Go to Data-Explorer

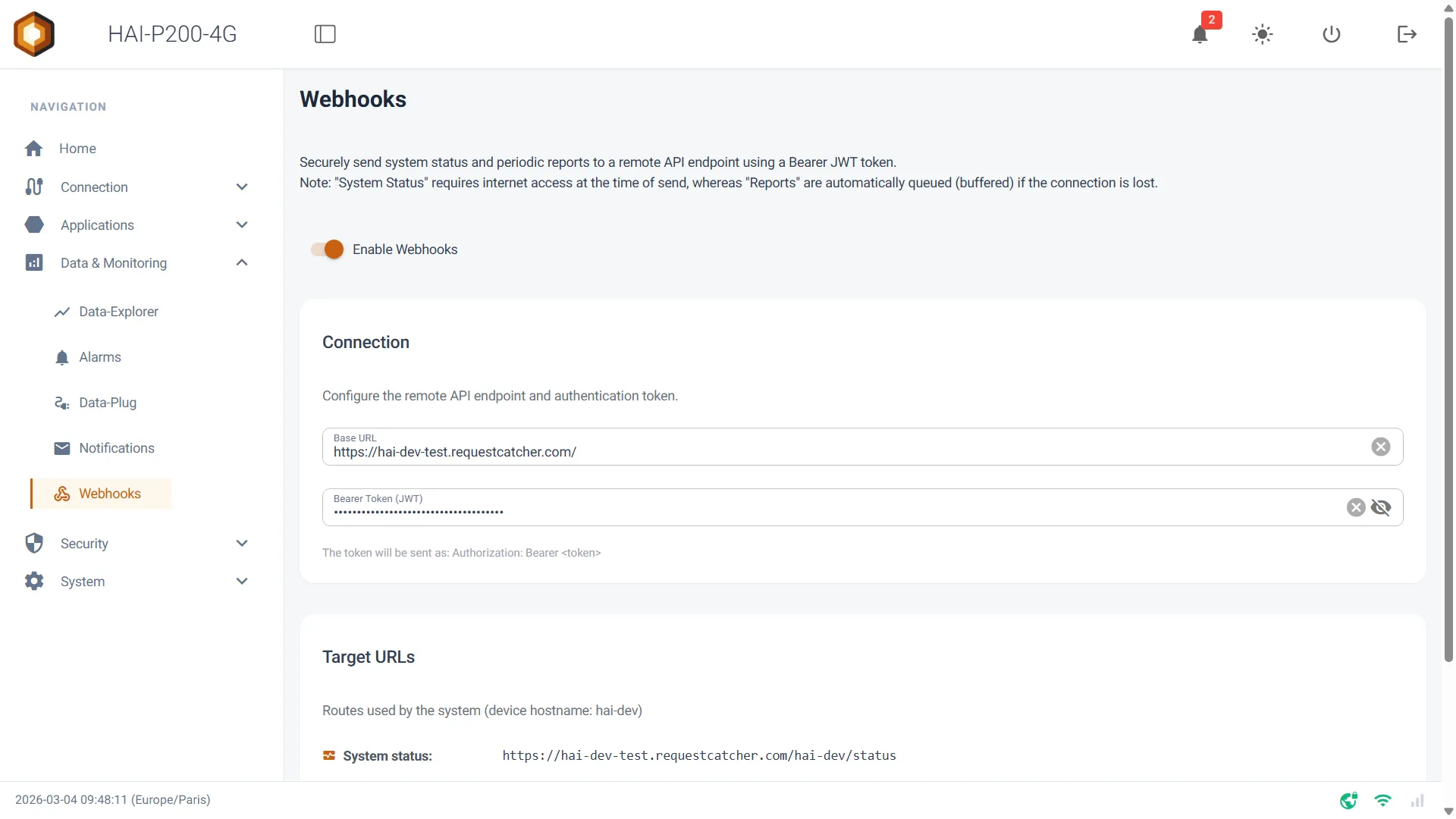118,312
